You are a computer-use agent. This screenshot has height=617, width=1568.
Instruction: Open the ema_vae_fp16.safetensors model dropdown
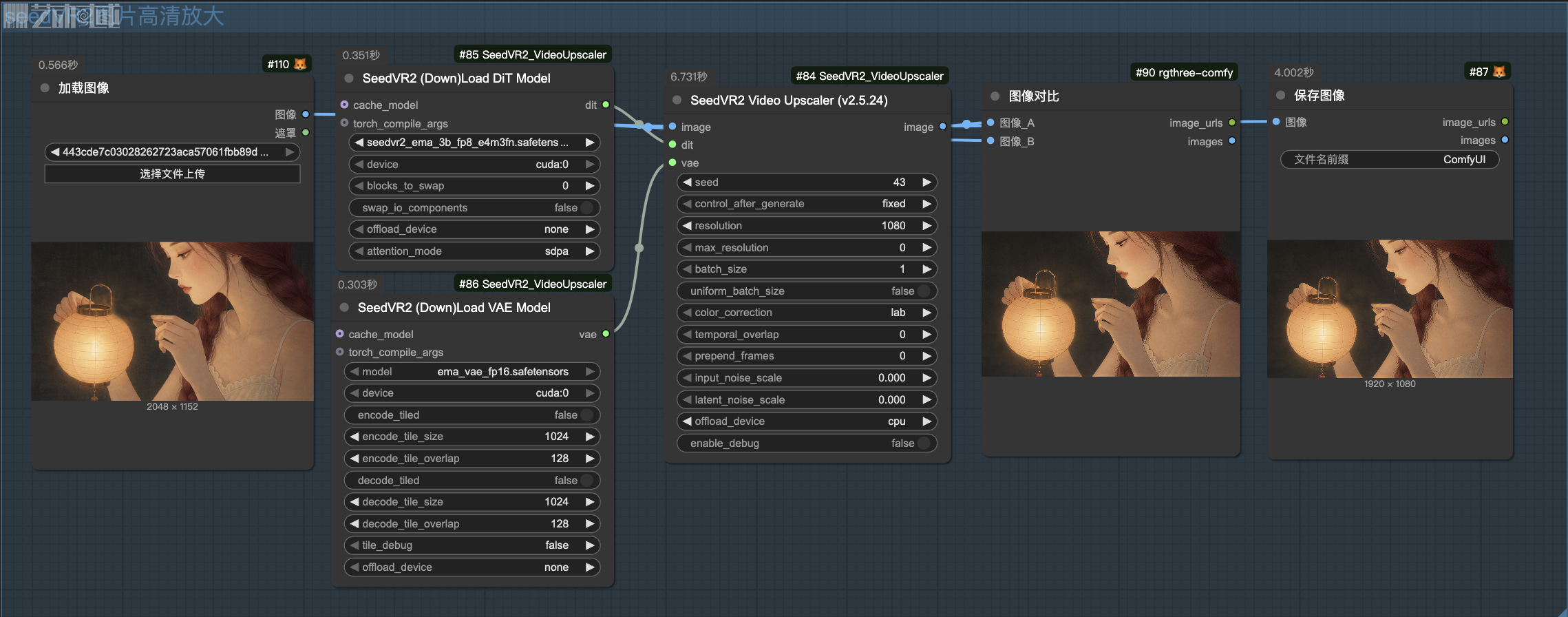click(472, 372)
